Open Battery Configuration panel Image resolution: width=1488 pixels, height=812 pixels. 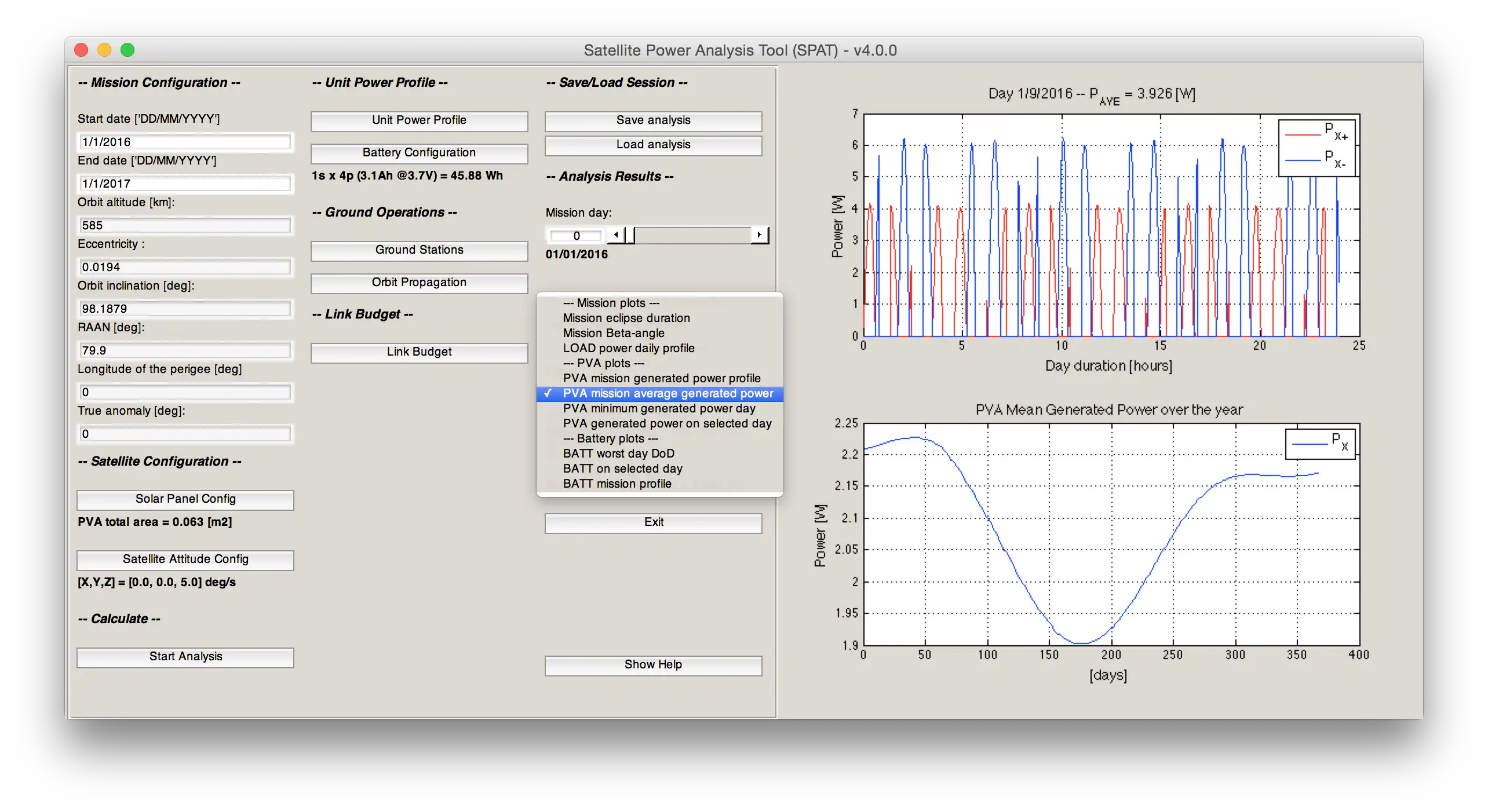(418, 152)
